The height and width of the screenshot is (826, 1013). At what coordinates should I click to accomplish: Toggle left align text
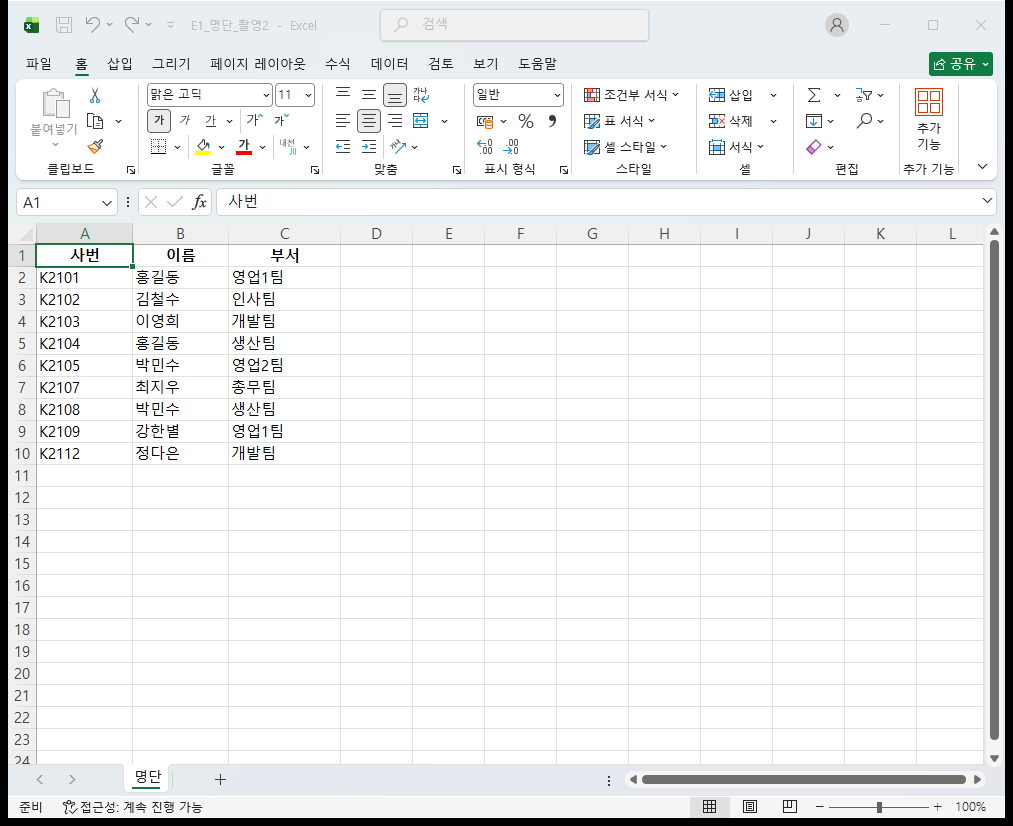pos(343,121)
